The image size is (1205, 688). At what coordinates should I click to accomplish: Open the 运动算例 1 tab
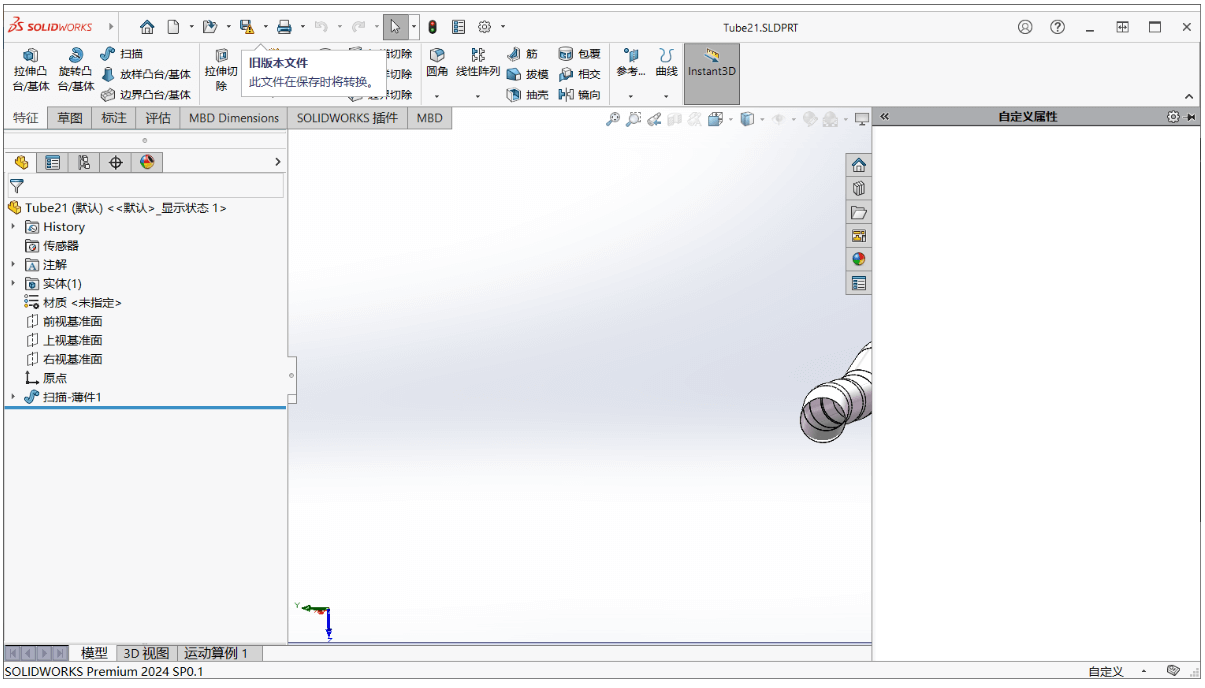[217, 652]
